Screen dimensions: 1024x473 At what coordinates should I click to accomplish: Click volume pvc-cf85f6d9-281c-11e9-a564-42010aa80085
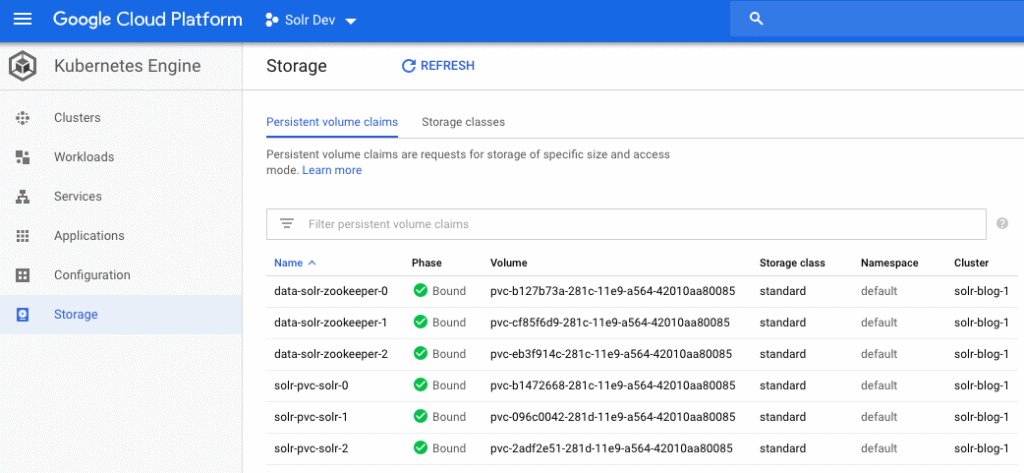(x=610, y=323)
